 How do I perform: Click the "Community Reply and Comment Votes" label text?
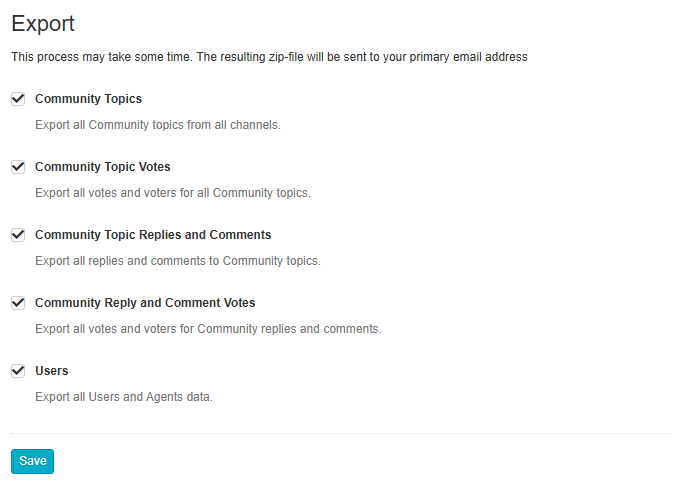coord(145,303)
